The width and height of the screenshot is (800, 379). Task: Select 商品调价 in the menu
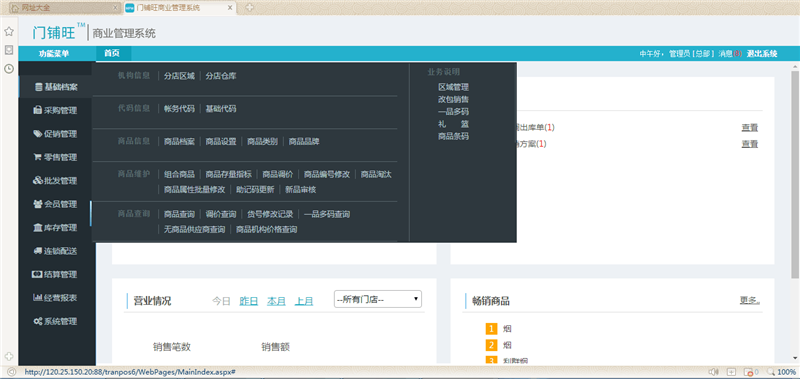pos(278,174)
